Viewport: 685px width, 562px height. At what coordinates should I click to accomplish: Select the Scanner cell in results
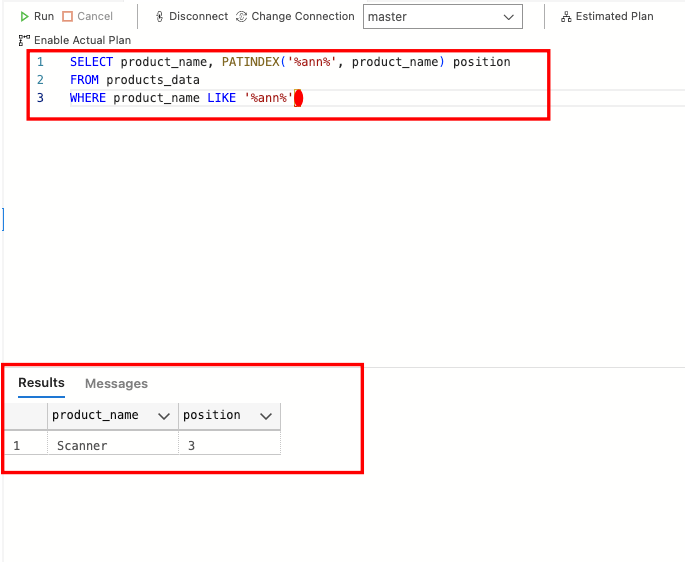pyautogui.click(x=82, y=446)
